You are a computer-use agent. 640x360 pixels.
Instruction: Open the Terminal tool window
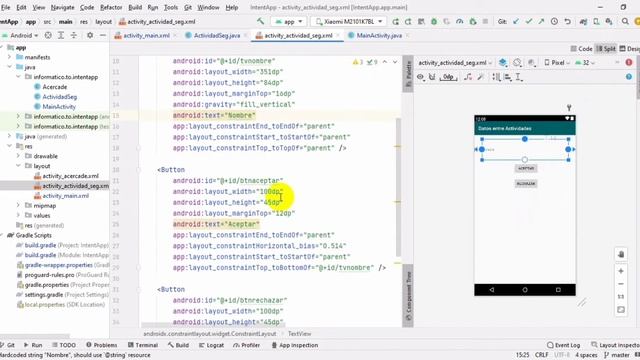(143, 345)
